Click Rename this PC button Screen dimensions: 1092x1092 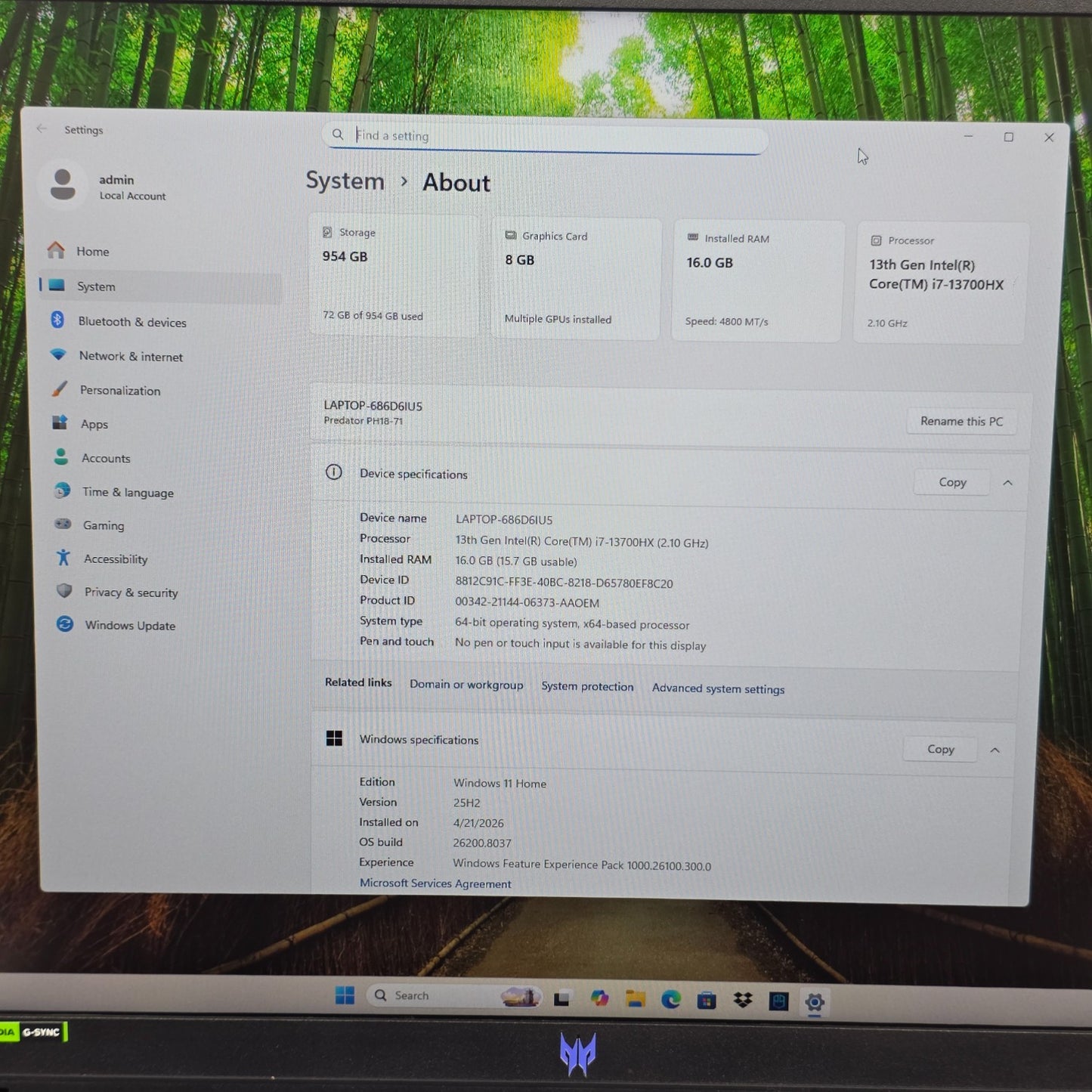pyautogui.click(x=961, y=422)
